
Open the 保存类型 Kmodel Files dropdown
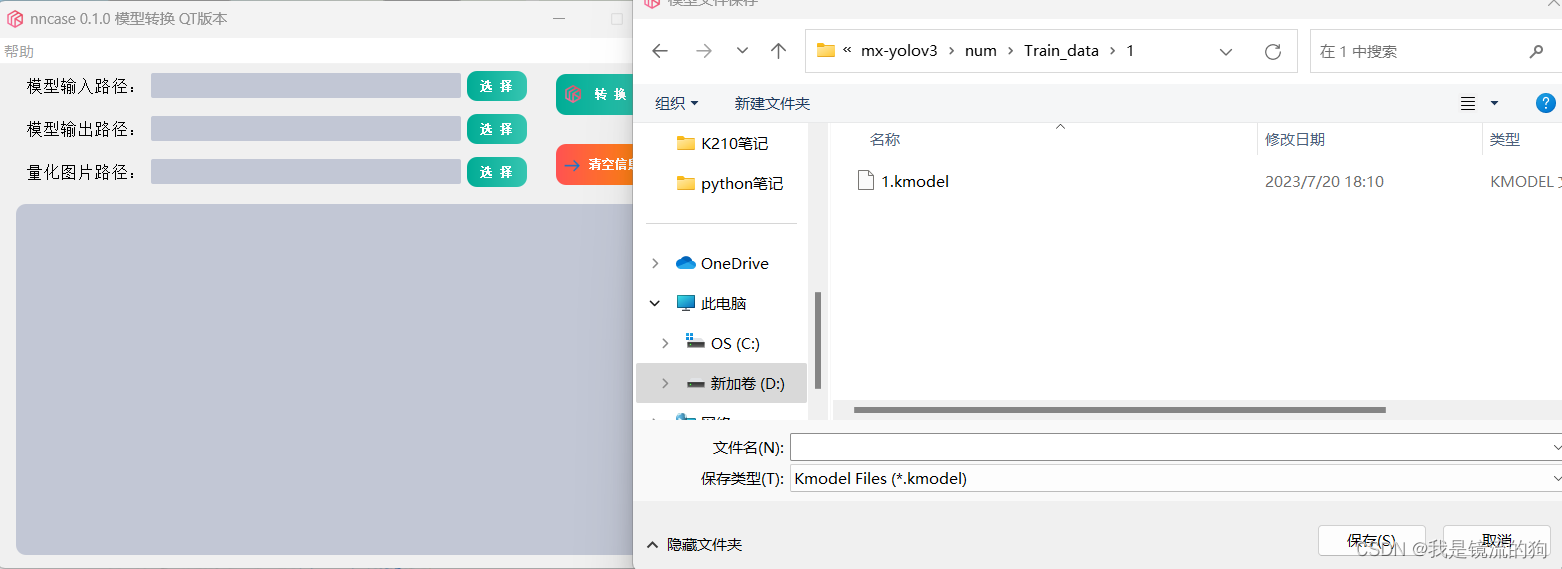point(1176,478)
